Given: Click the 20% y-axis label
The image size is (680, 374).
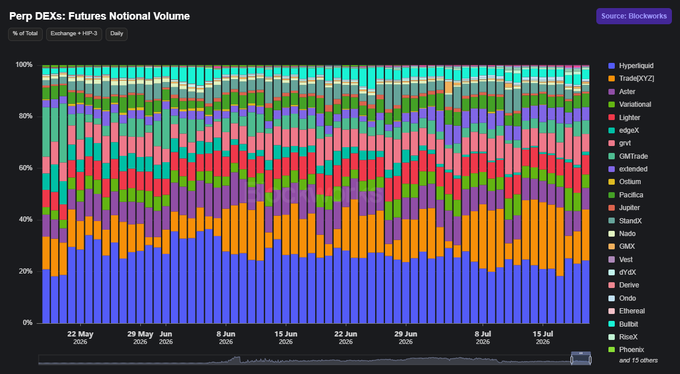Looking at the screenshot, I should coord(26,271).
